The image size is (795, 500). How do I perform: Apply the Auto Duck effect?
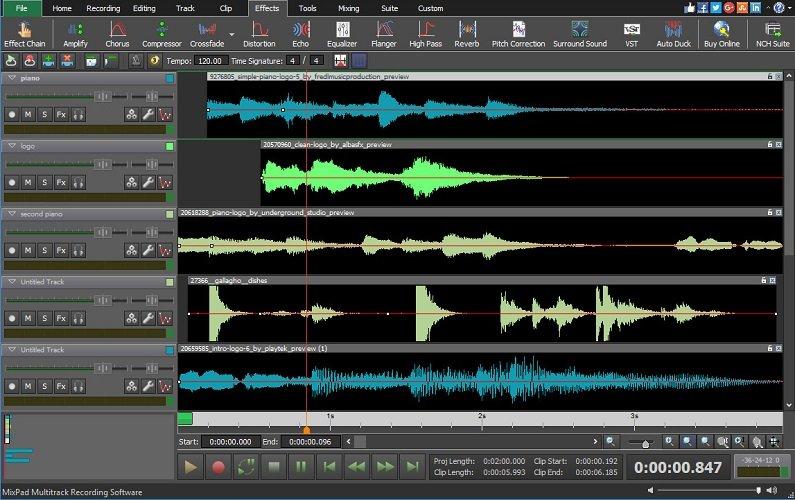click(673, 34)
